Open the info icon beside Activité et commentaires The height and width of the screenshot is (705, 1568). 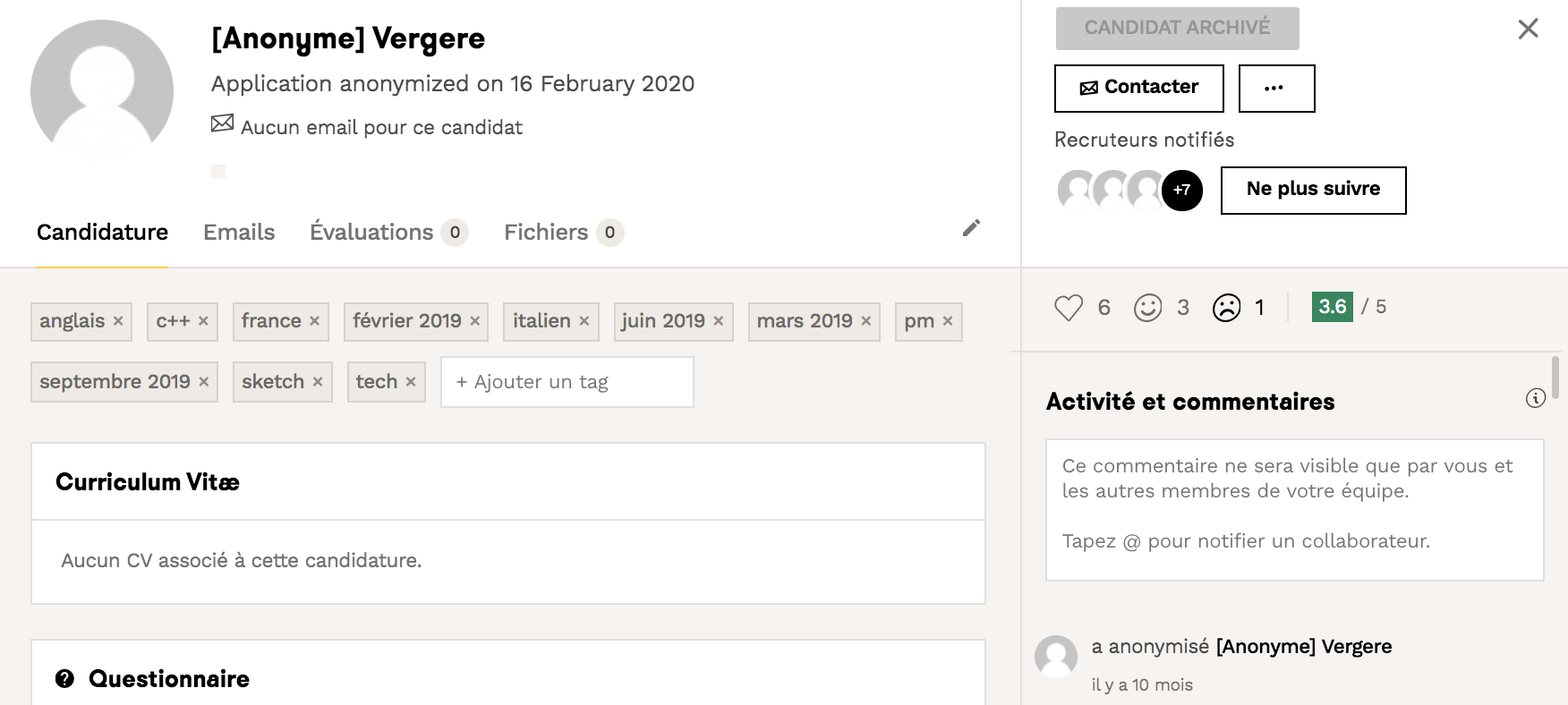(x=1535, y=399)
